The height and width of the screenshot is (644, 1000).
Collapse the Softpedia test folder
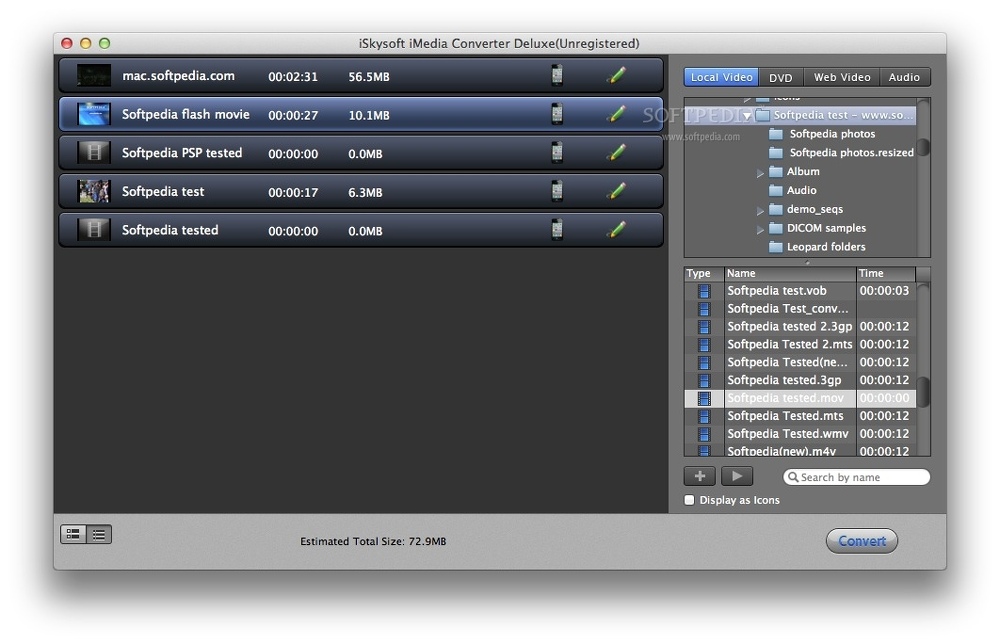click(747, 116)
